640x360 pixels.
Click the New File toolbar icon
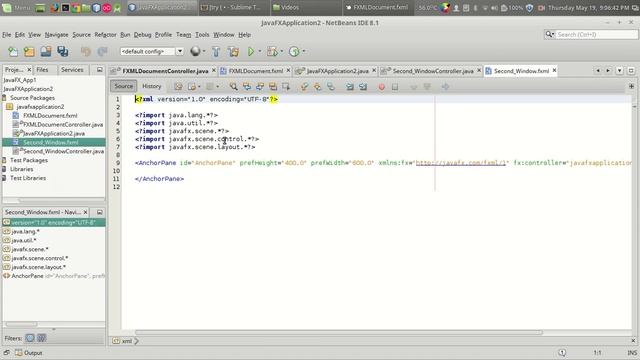point(13,51)
